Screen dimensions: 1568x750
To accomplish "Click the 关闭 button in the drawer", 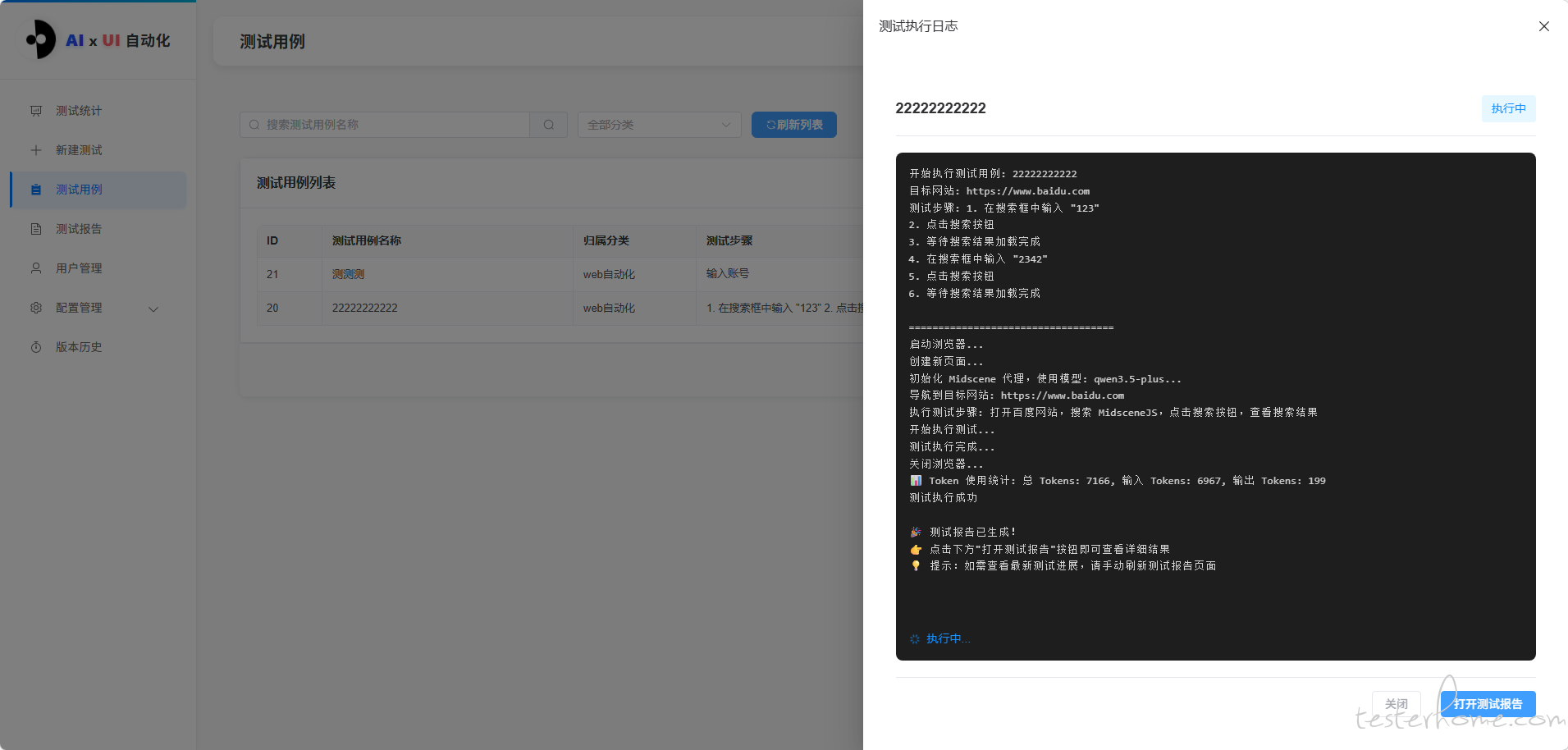I will coord(1396,704).
